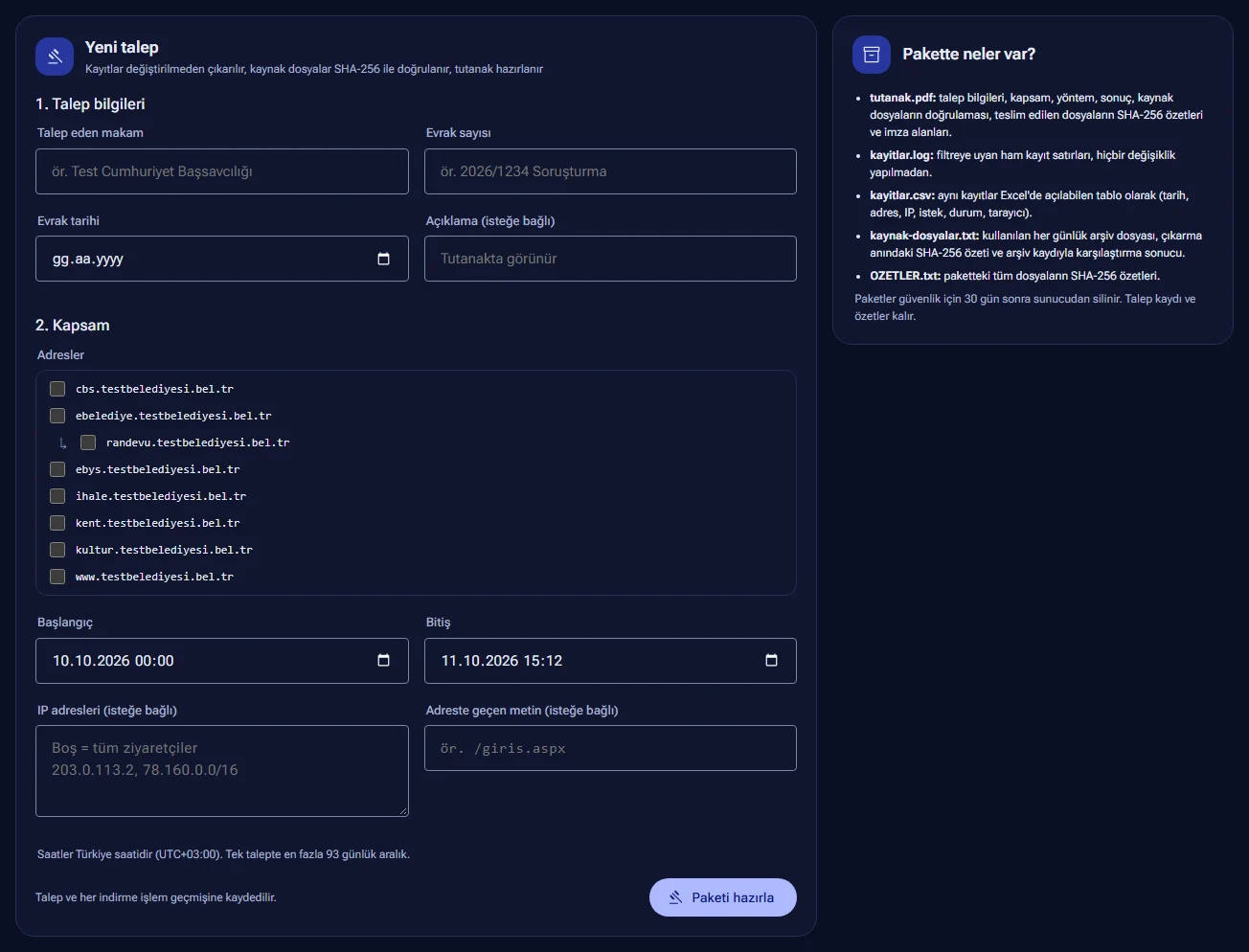Image resolution: width=1249 pixels, height=952 pixels.
Task: Click the gavel icon beside Yeni talep
Action: click(55, 57)
